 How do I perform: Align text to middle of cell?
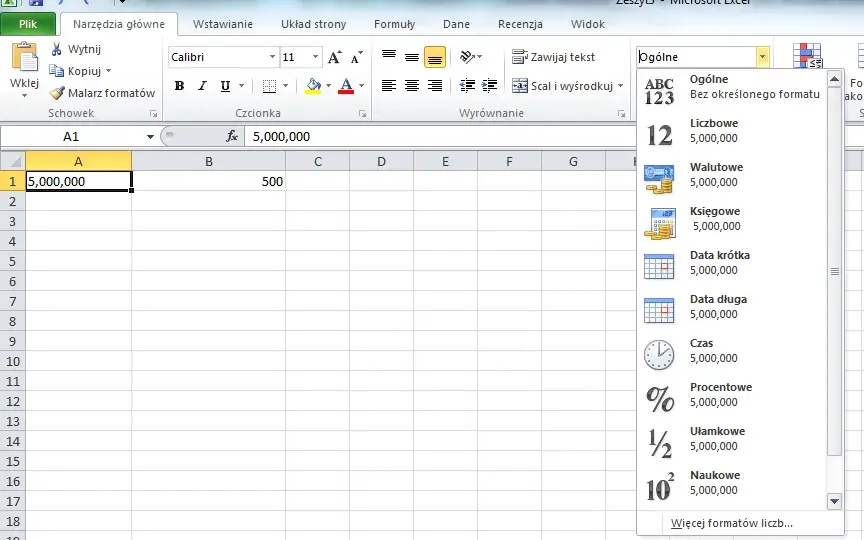click(x=412, y=57)
